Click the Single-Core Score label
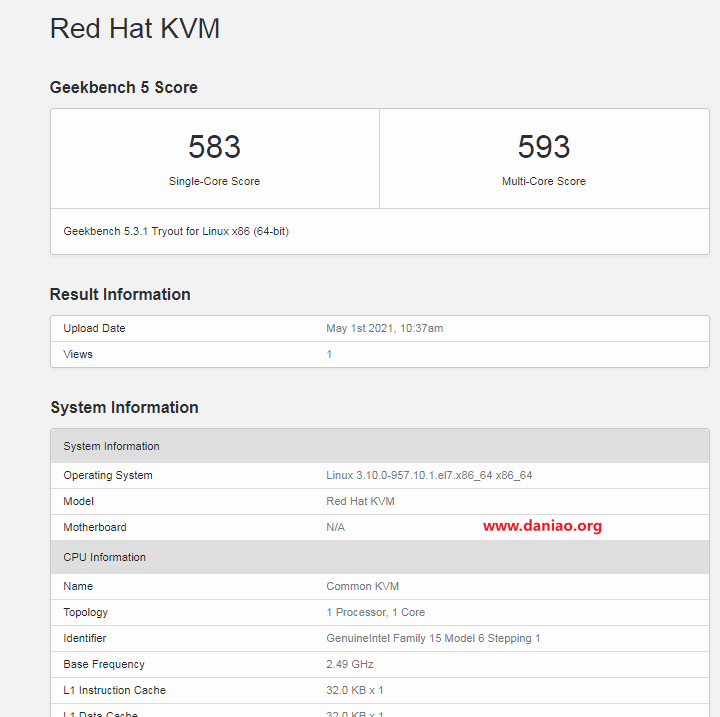 pyautogui.click(x=214, y=181)
